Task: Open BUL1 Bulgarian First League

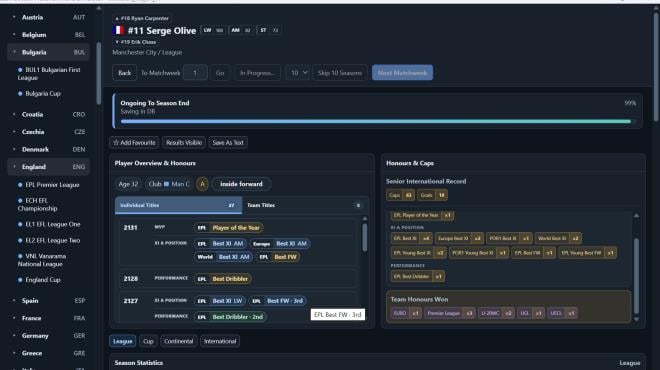Action: 50,74
